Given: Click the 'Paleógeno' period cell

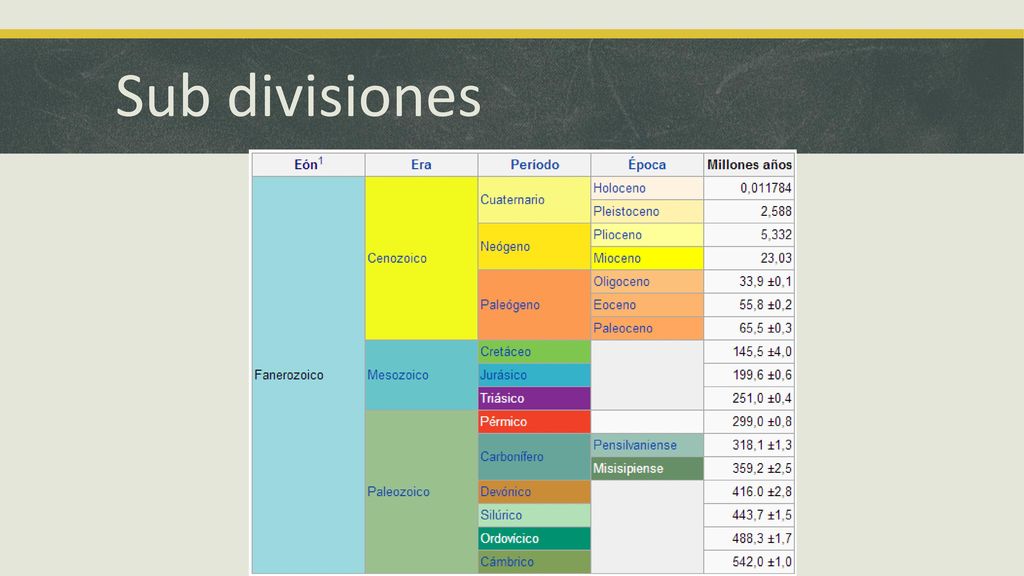Looking at the screenshot, I should click(534, 305).
